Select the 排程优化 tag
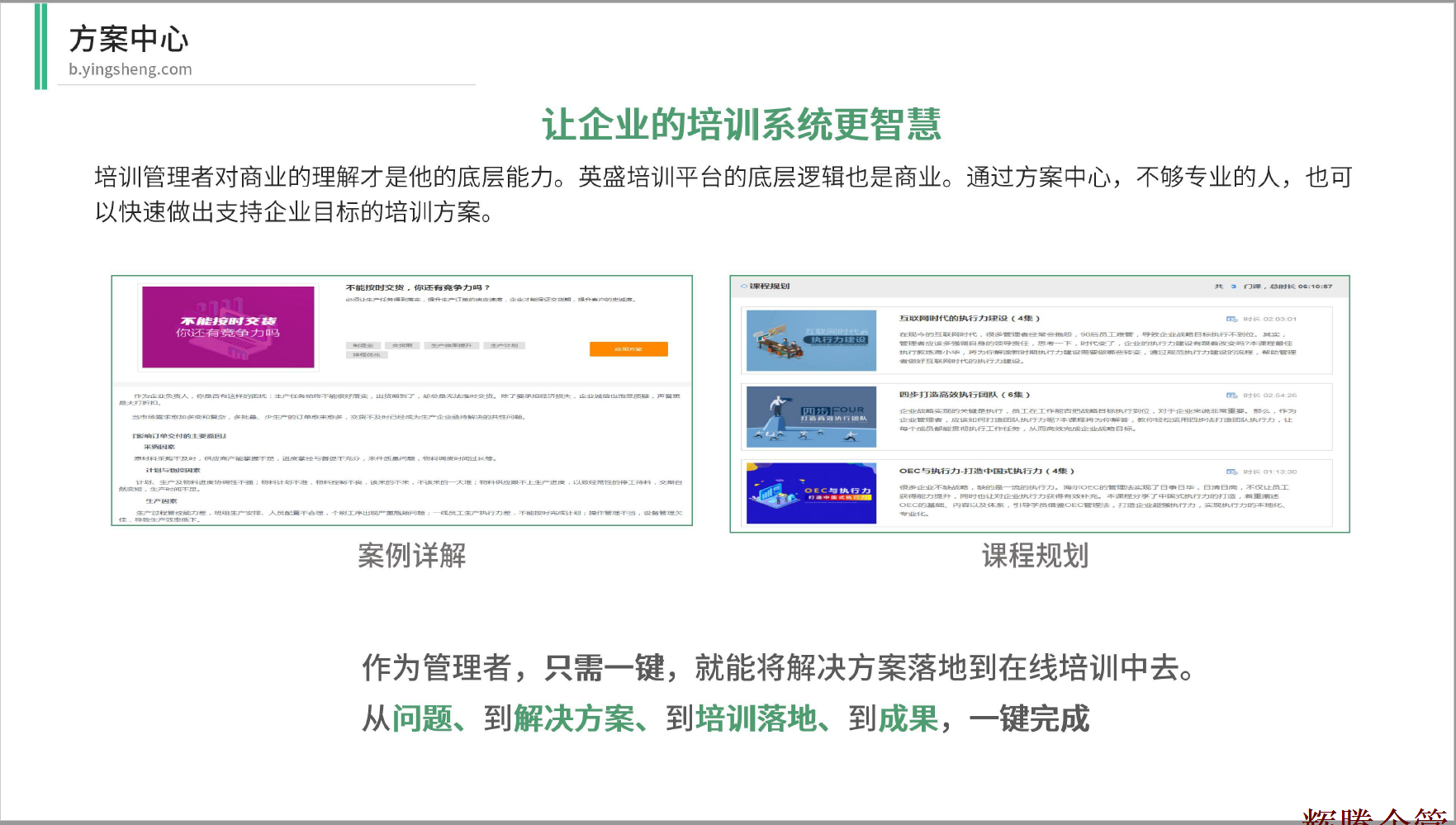 click(367, 355)
